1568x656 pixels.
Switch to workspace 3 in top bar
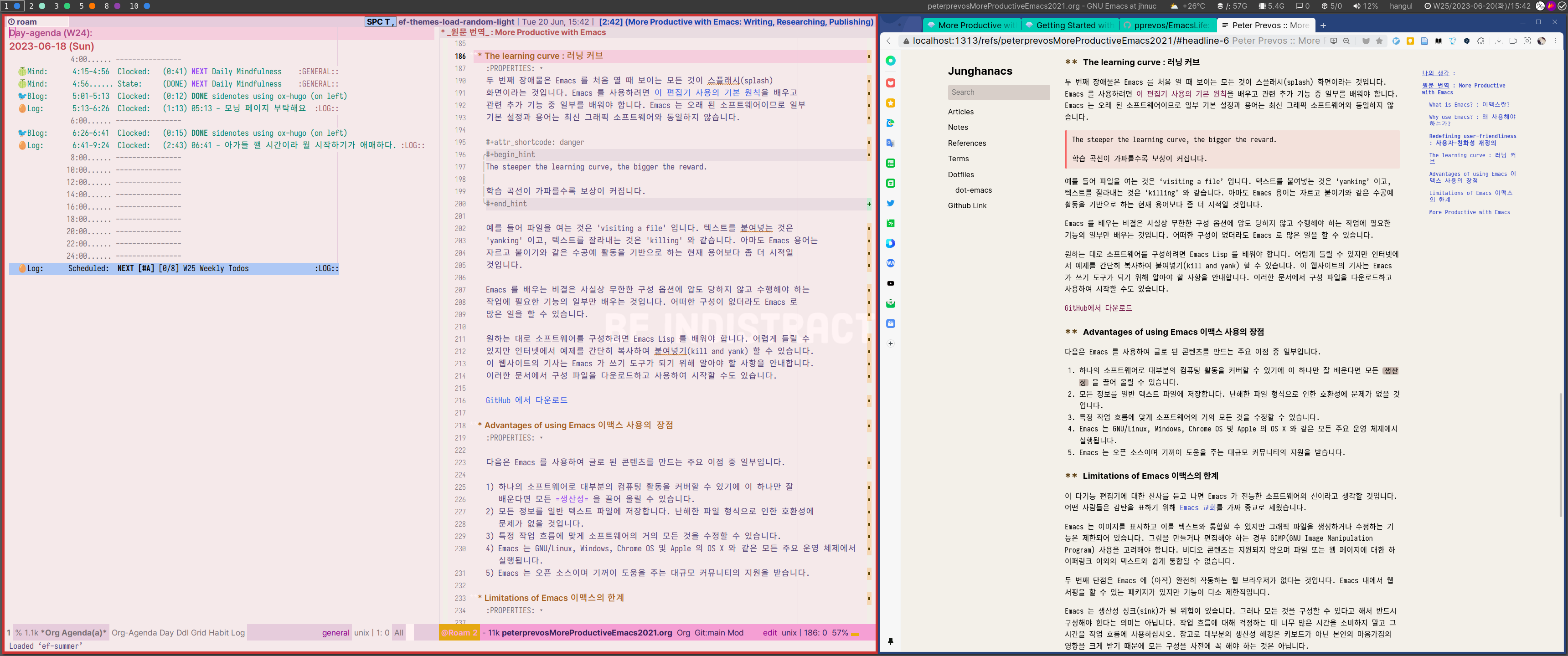coord(62,6)
